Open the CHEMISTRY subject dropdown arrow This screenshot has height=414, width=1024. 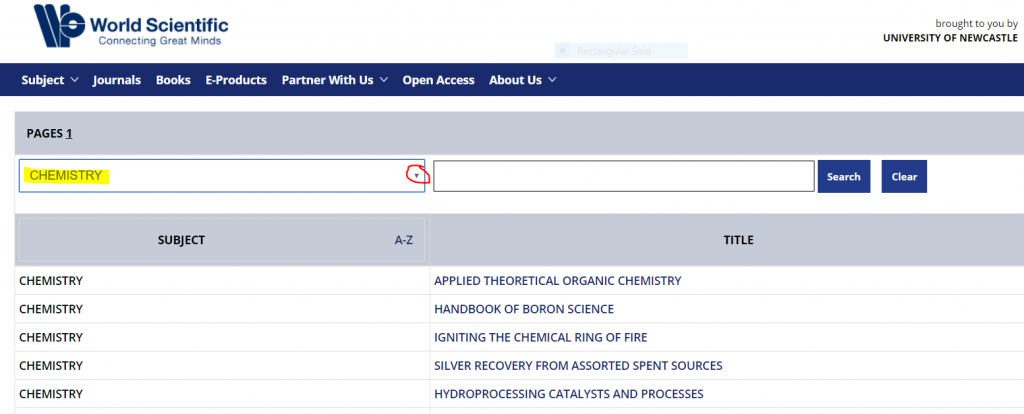pos(417,175)
